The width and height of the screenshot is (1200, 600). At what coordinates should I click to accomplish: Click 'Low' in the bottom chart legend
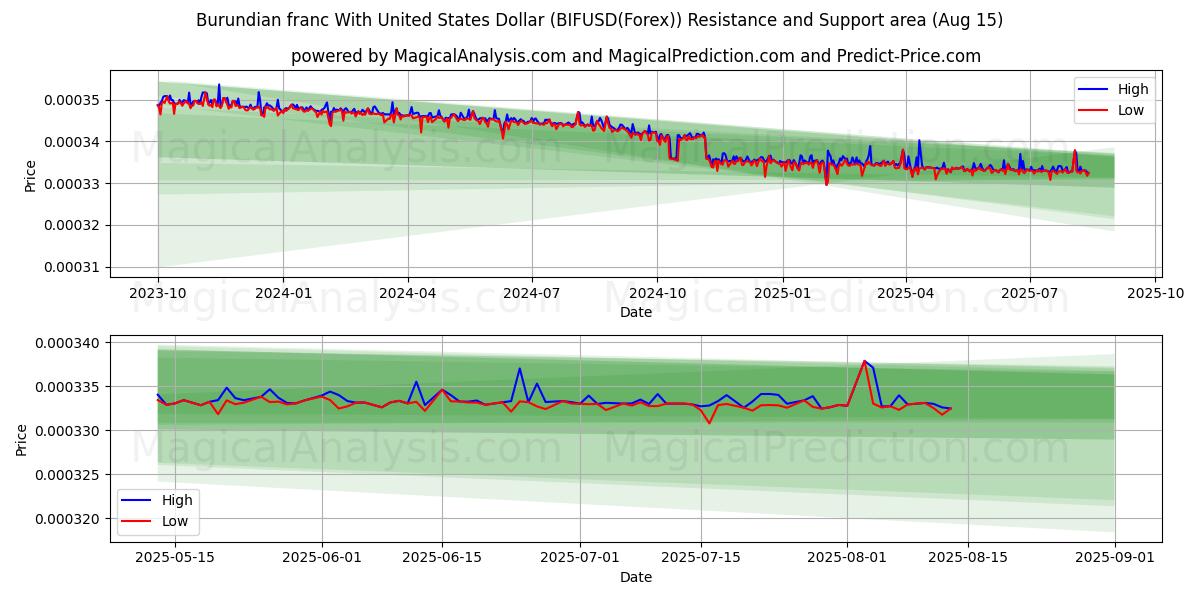pos(175,521)
